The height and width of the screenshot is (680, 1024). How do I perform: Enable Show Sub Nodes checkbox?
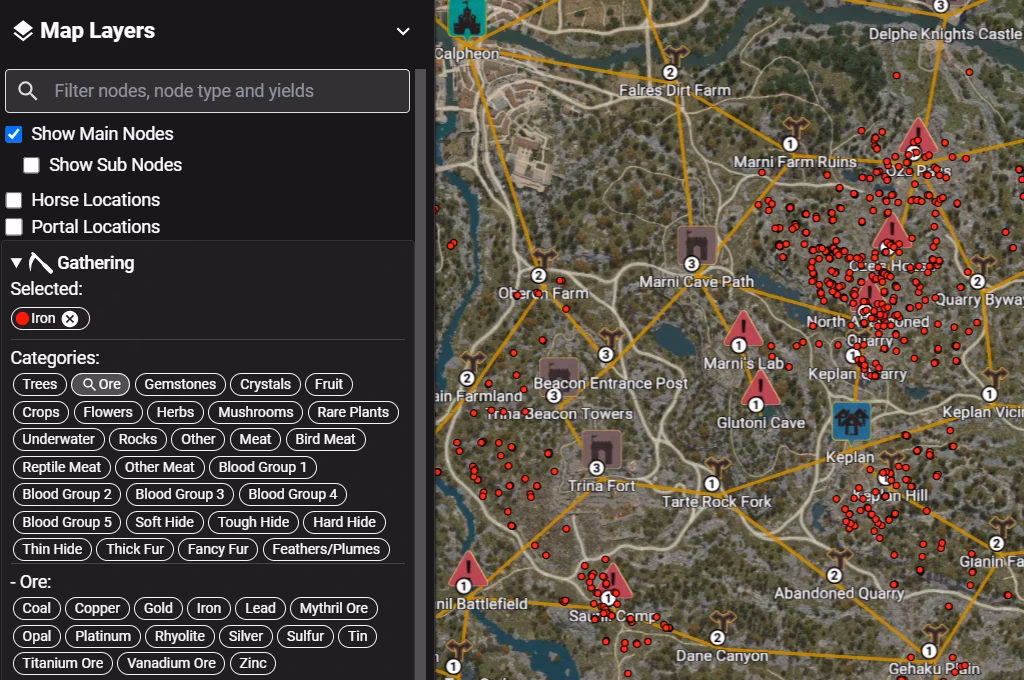[x=31, y=165]
